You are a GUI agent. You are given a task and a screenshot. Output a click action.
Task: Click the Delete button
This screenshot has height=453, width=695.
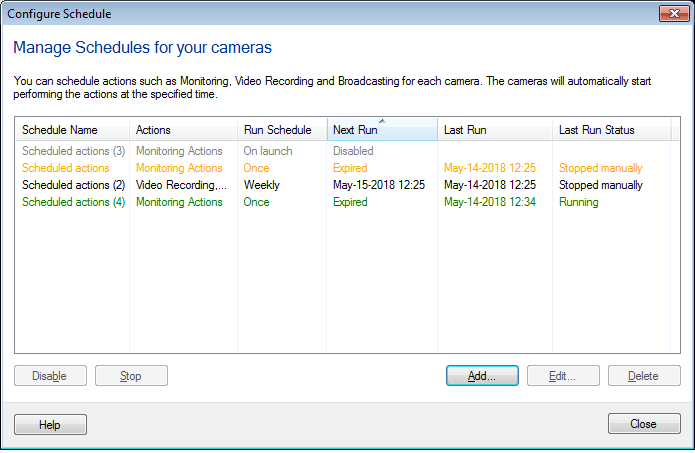[643, 376]
